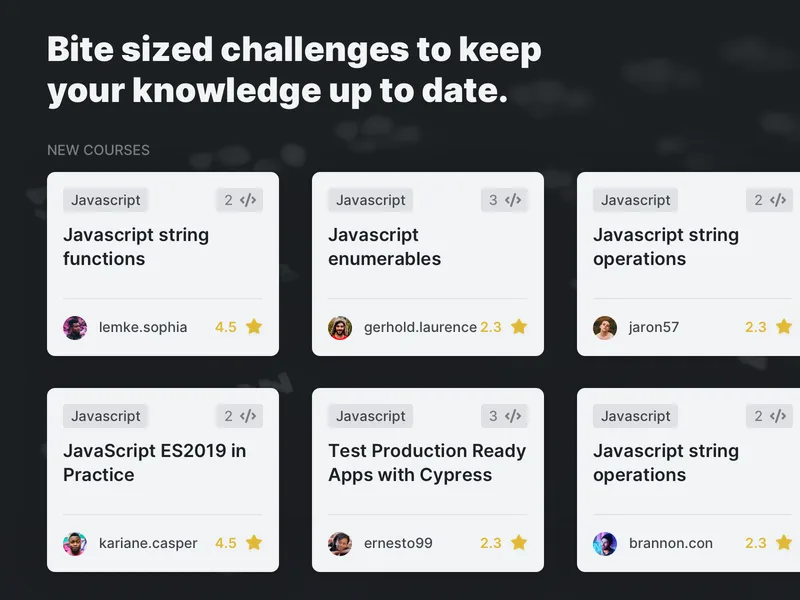Viewport: 800px width, 600px height.
Task: Open the Javascript enumerables course
Action: tap(384, 247)
